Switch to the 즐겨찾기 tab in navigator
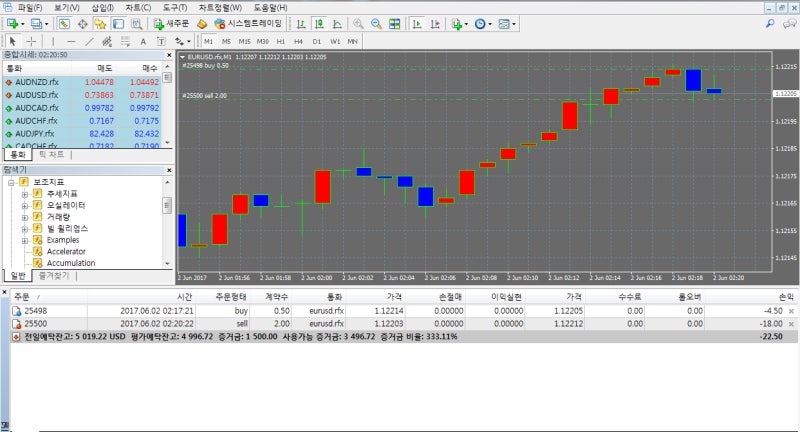The height and width of the screenshot is (432, 800). click(54, 275)
